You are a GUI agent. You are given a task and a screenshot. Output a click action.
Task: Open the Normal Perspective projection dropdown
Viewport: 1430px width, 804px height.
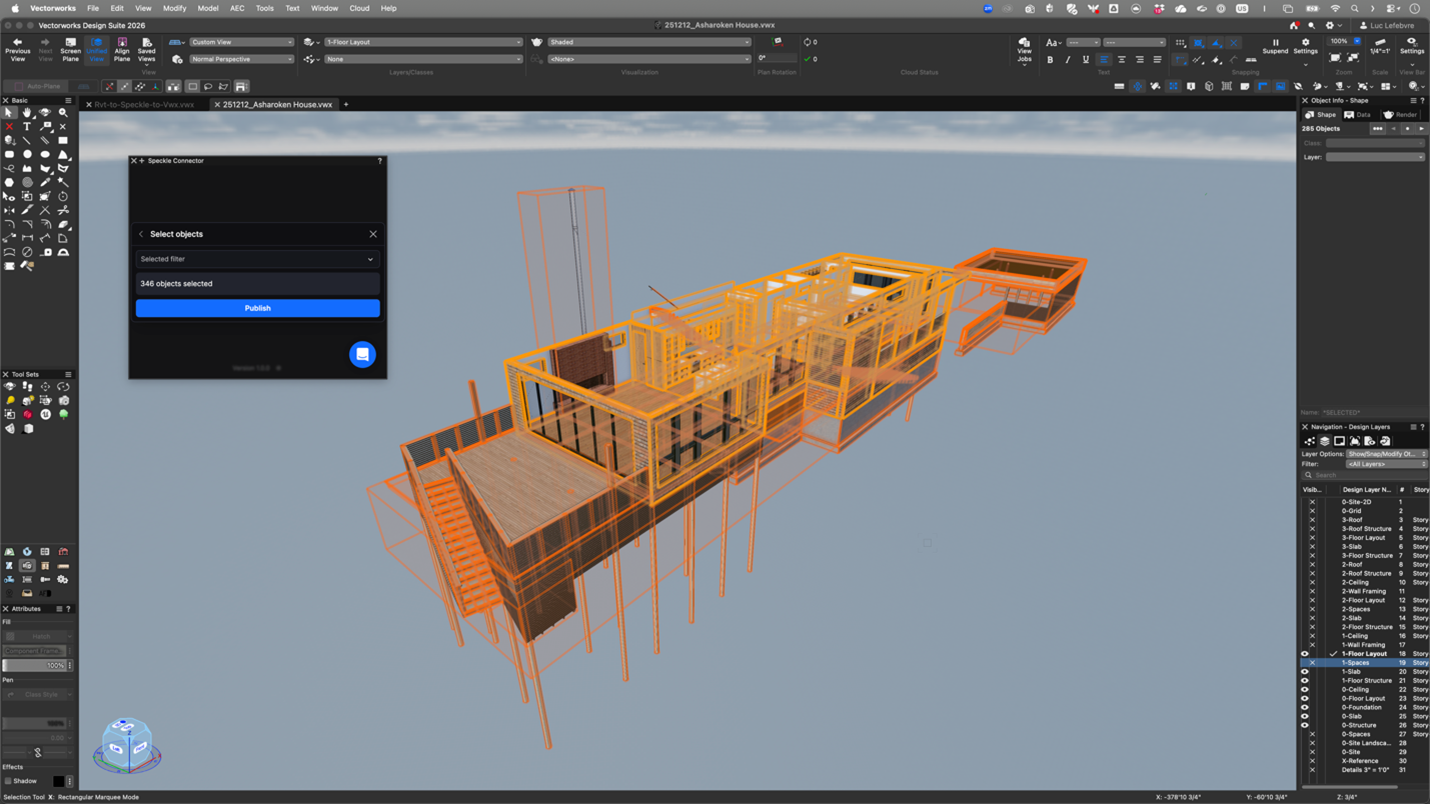click(241, 59)
